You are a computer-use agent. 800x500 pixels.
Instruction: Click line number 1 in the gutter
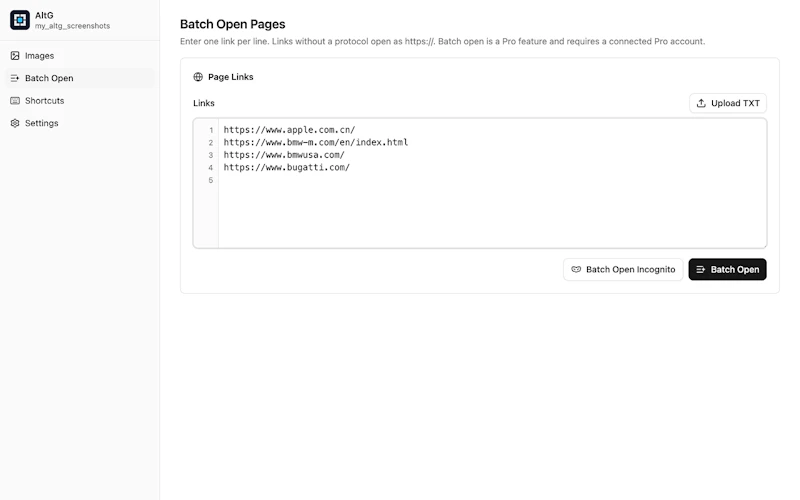(x=211, y=130)
